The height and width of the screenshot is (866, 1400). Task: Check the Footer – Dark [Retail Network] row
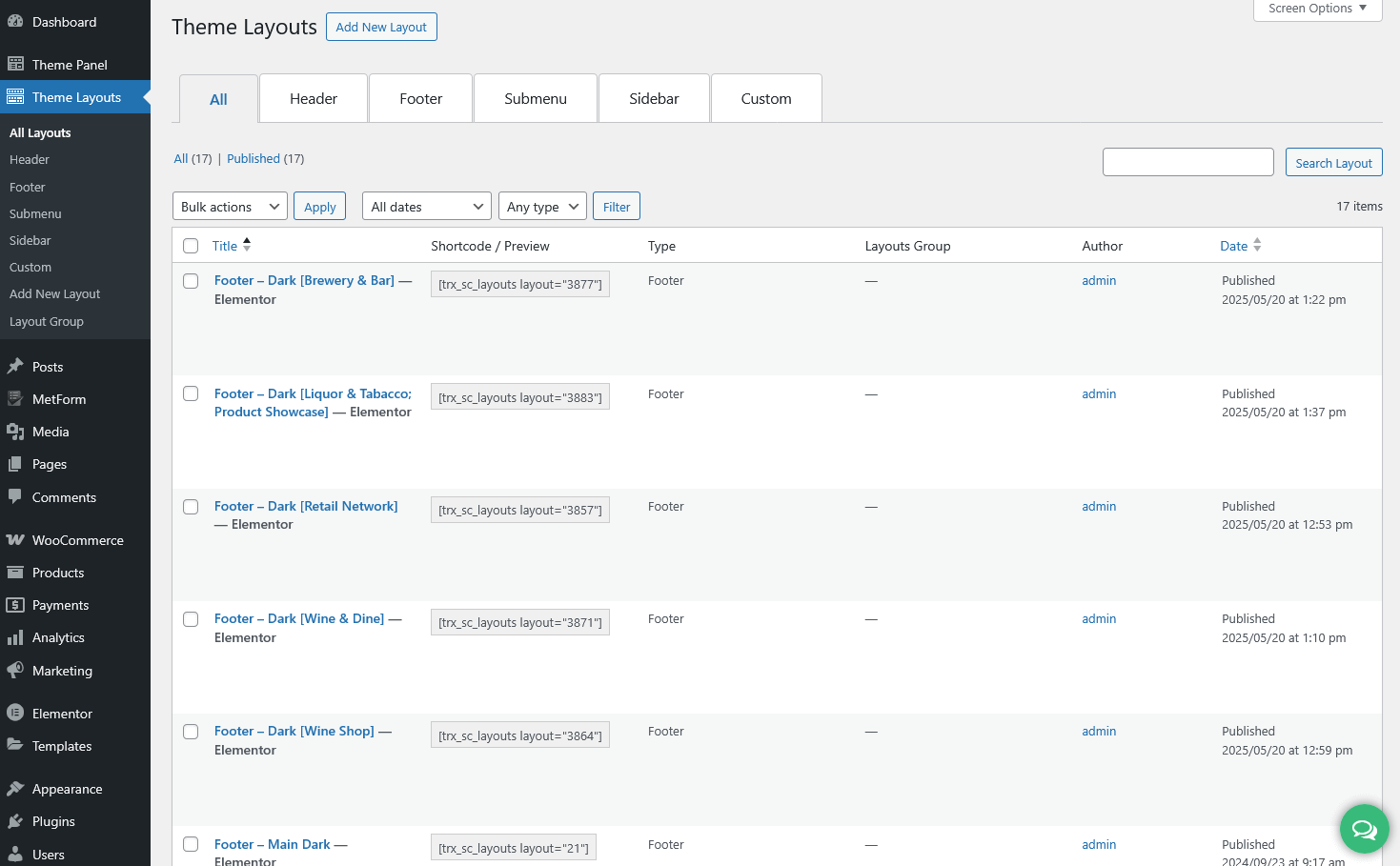pos(191,507)
